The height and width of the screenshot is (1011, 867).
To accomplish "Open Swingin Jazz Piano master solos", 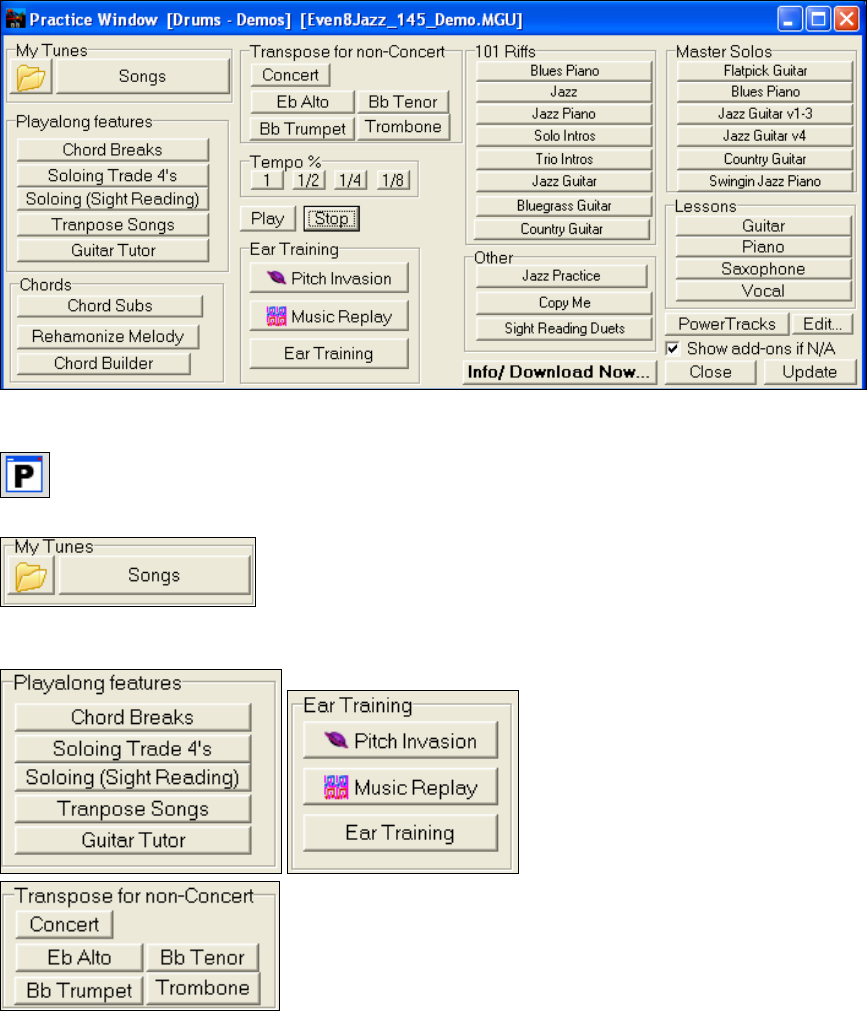I will [x=765, y=181].
